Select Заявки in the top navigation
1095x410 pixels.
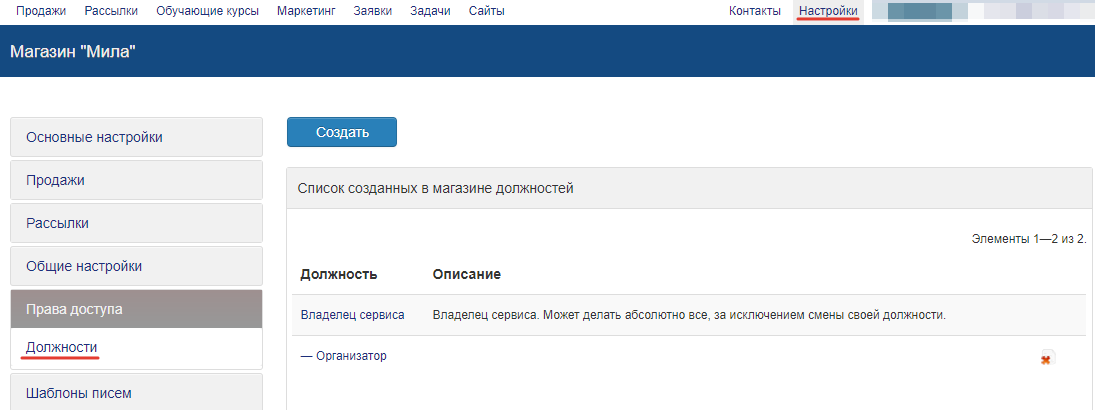pyautogui.click(x=372, y=11)
